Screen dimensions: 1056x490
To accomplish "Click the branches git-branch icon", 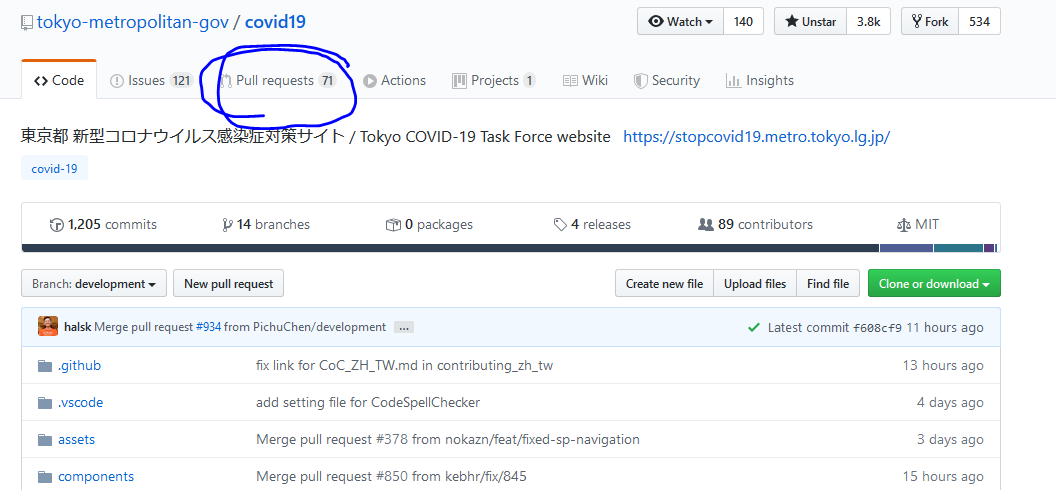I will (x=227, y=225).
